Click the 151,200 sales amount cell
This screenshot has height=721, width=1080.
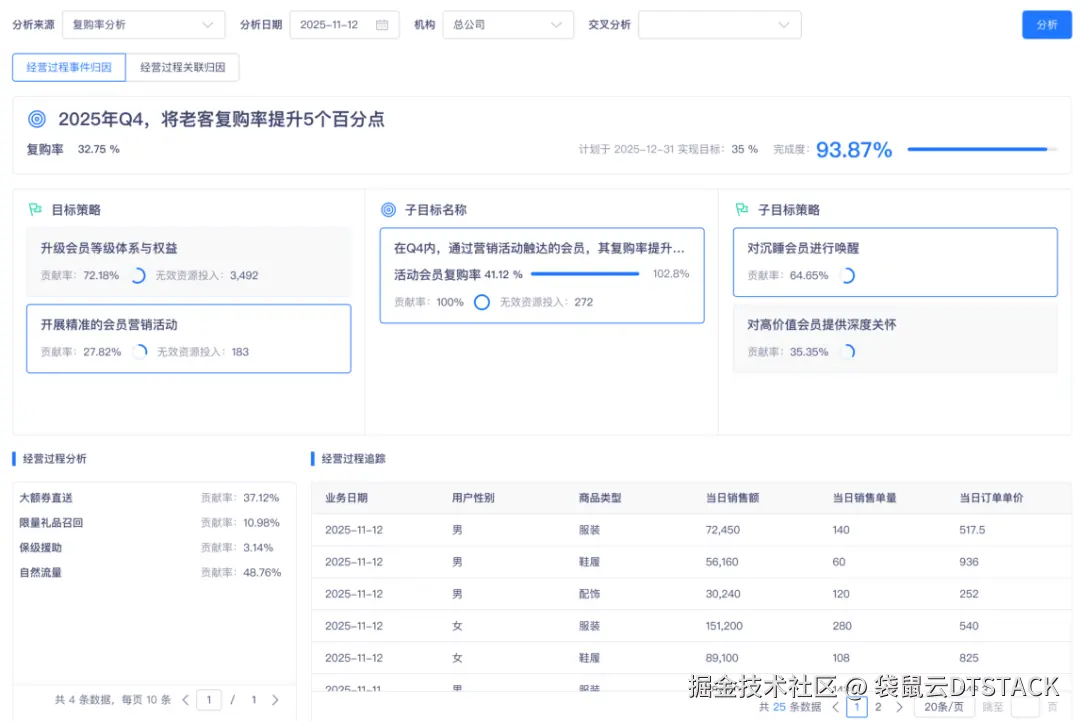pos(724,626)
